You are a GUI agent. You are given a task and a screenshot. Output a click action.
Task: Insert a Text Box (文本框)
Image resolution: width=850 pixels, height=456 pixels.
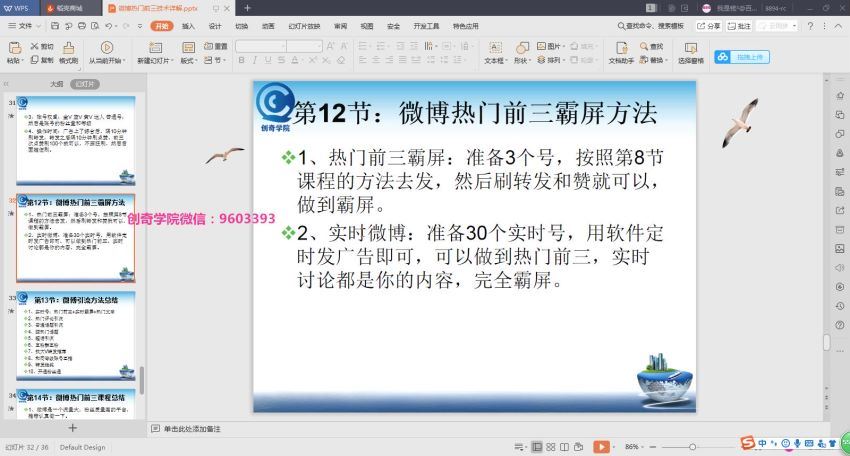495,53
